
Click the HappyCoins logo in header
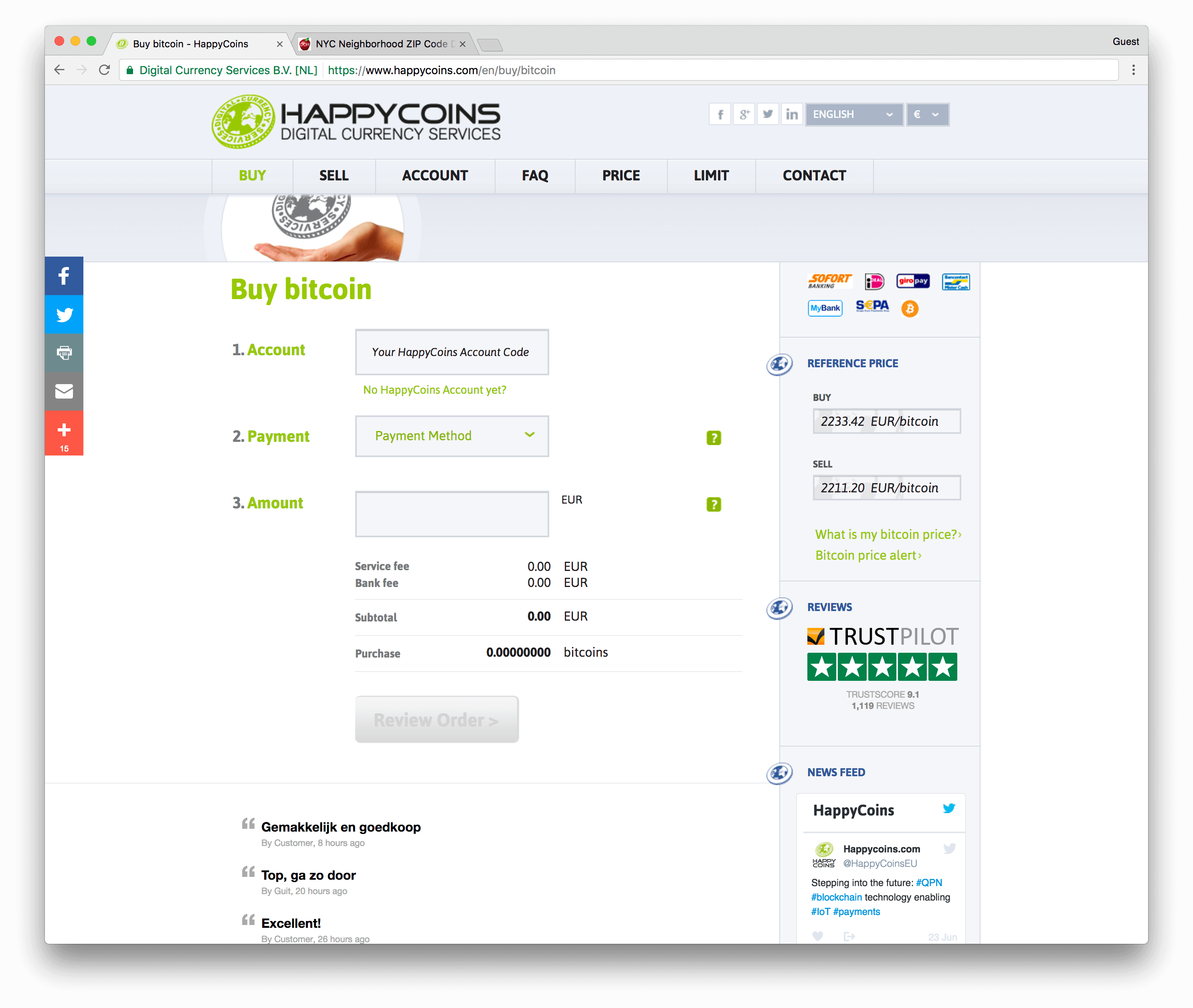[x=356, y=122]
